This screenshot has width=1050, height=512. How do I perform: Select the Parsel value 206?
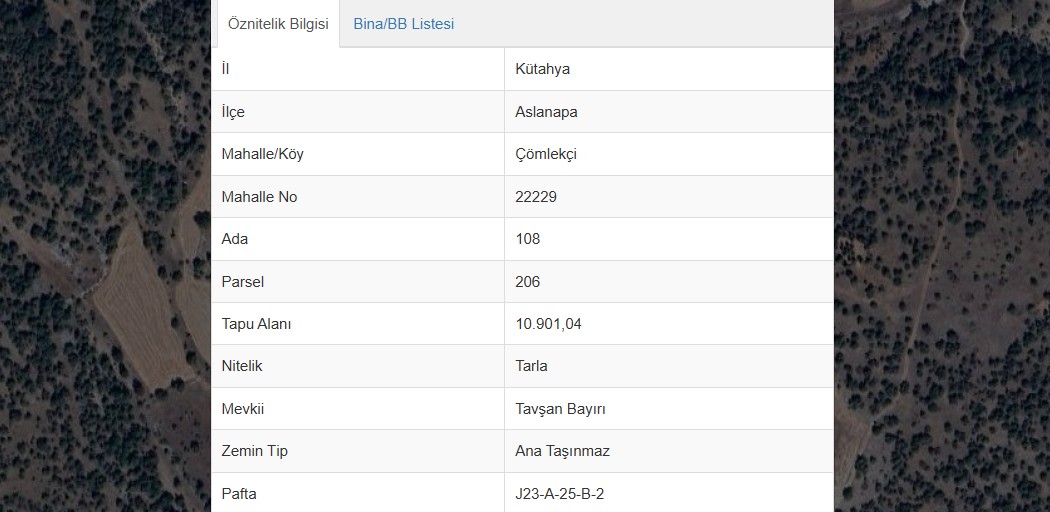pos(528,282)
